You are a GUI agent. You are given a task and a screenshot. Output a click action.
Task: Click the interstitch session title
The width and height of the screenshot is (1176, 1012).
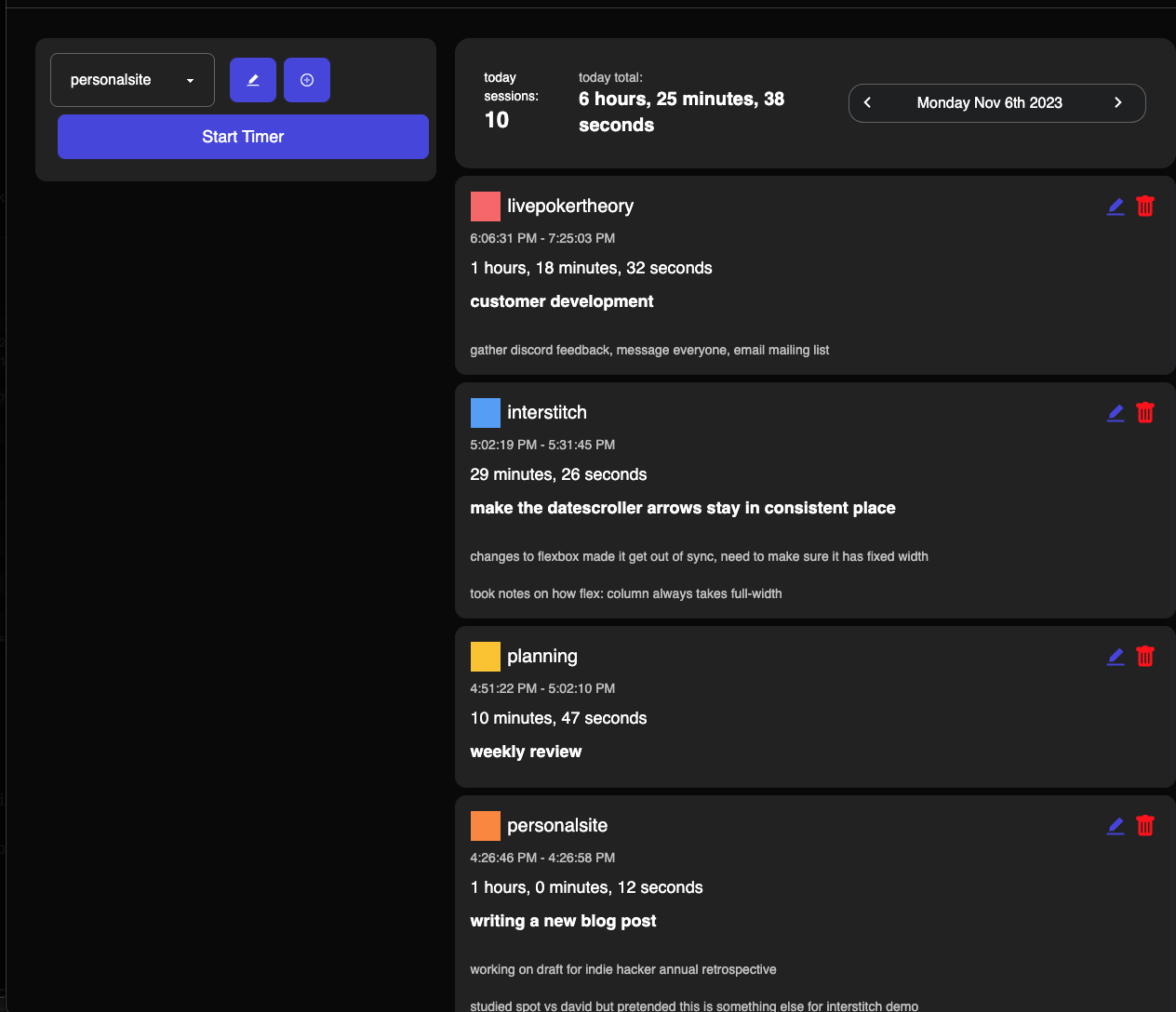[547, 413]
